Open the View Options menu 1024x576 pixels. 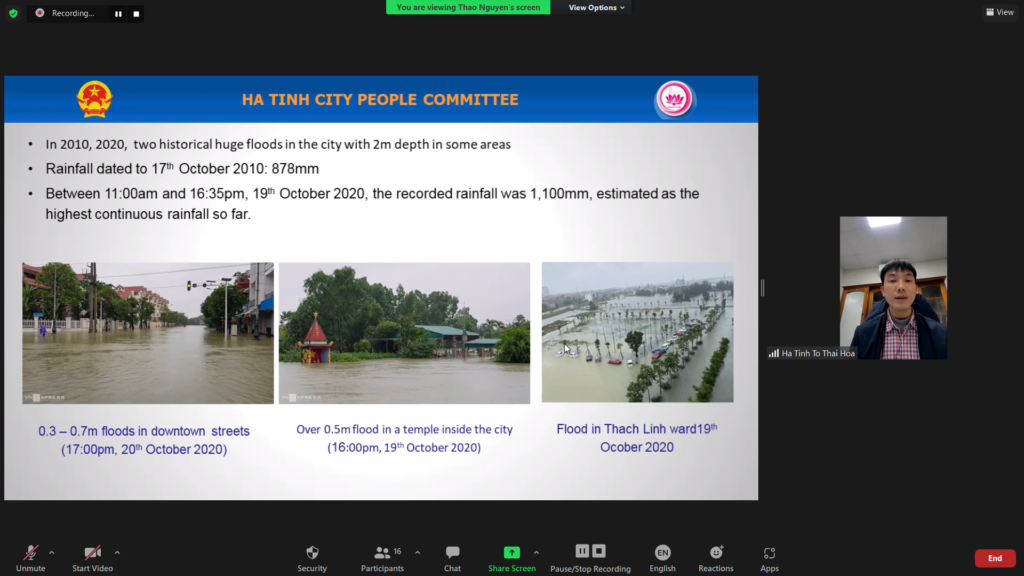click(x=597, y=7)
